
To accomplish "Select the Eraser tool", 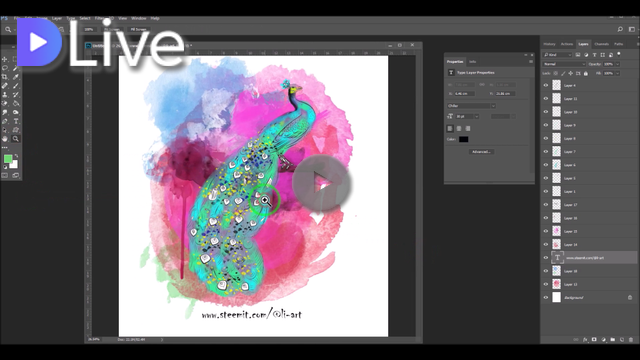I will click(5, 103).
